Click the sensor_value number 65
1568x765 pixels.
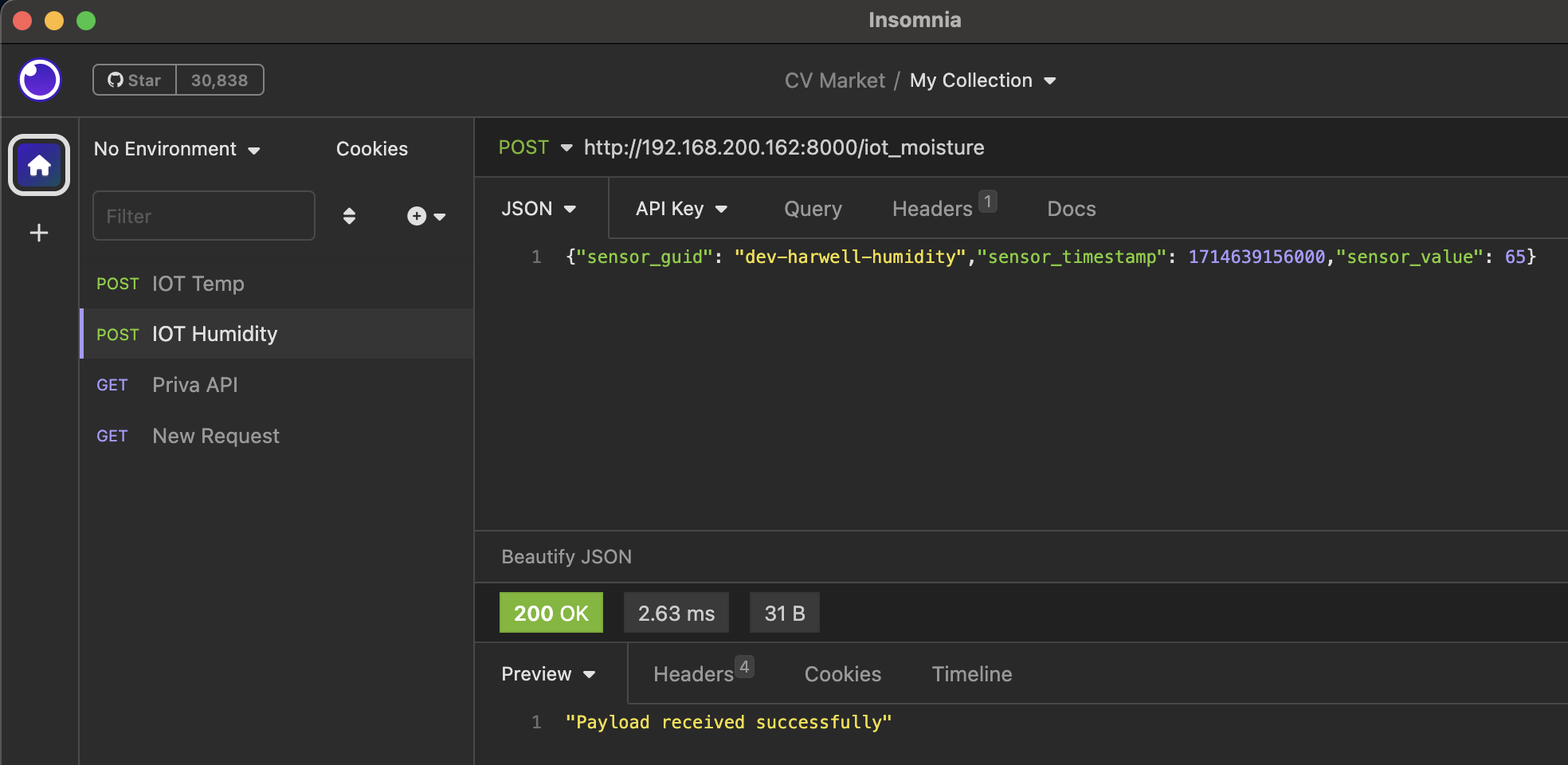(x=1515, y=257)
